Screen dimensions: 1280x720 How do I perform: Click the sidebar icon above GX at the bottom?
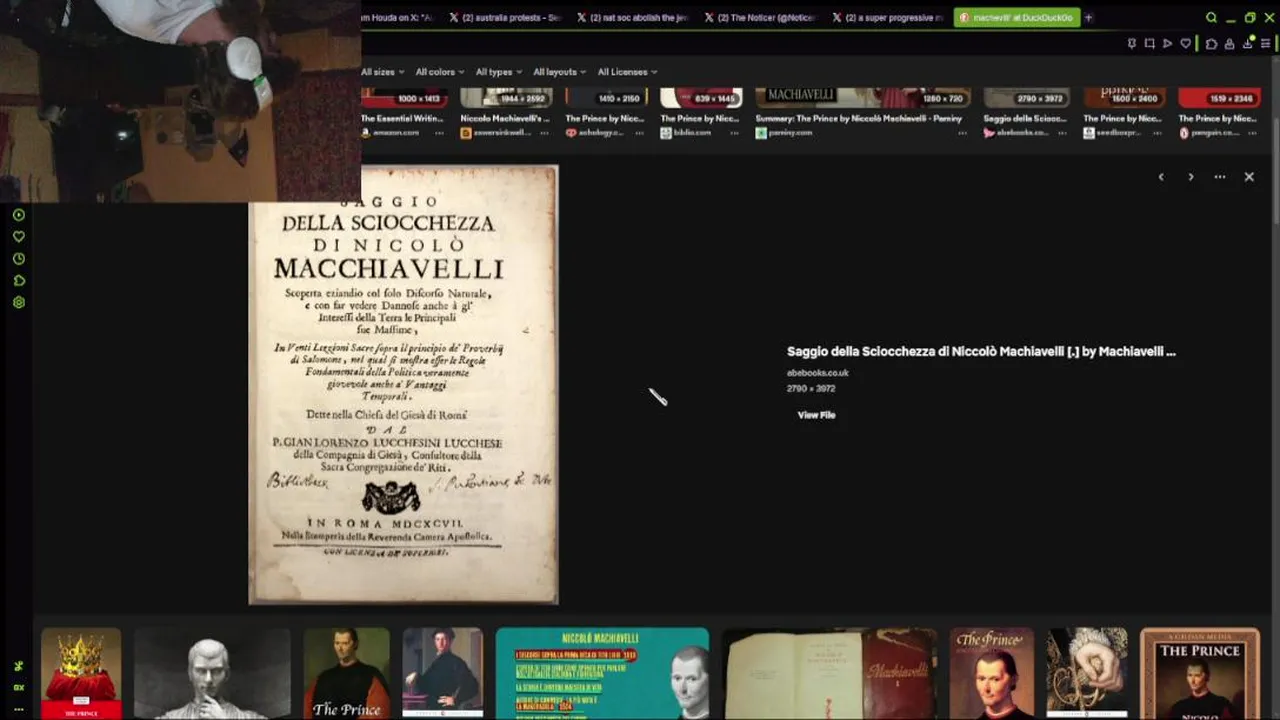(18, 666)
